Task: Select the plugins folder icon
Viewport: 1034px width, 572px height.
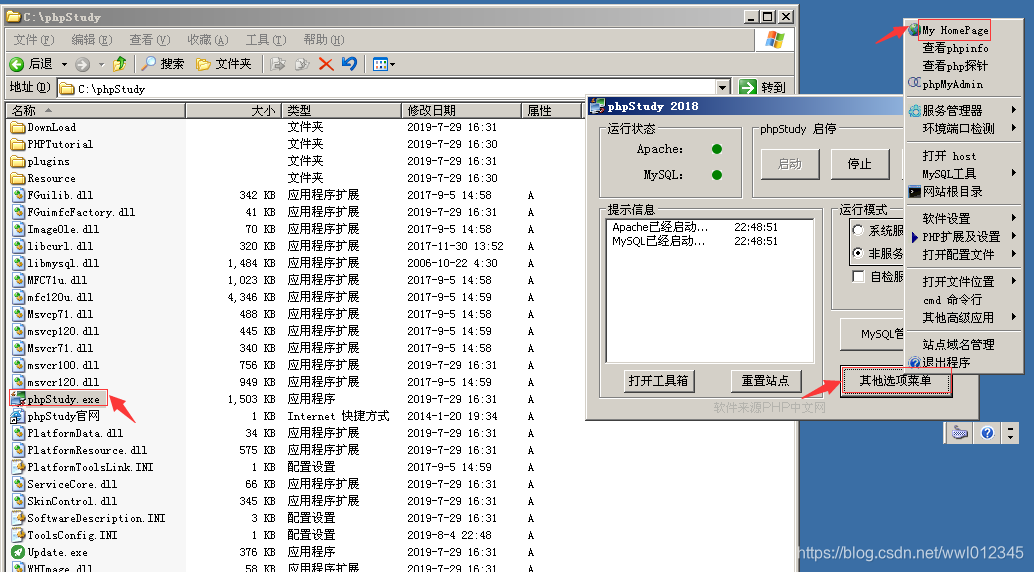Action: pos(18,161)
